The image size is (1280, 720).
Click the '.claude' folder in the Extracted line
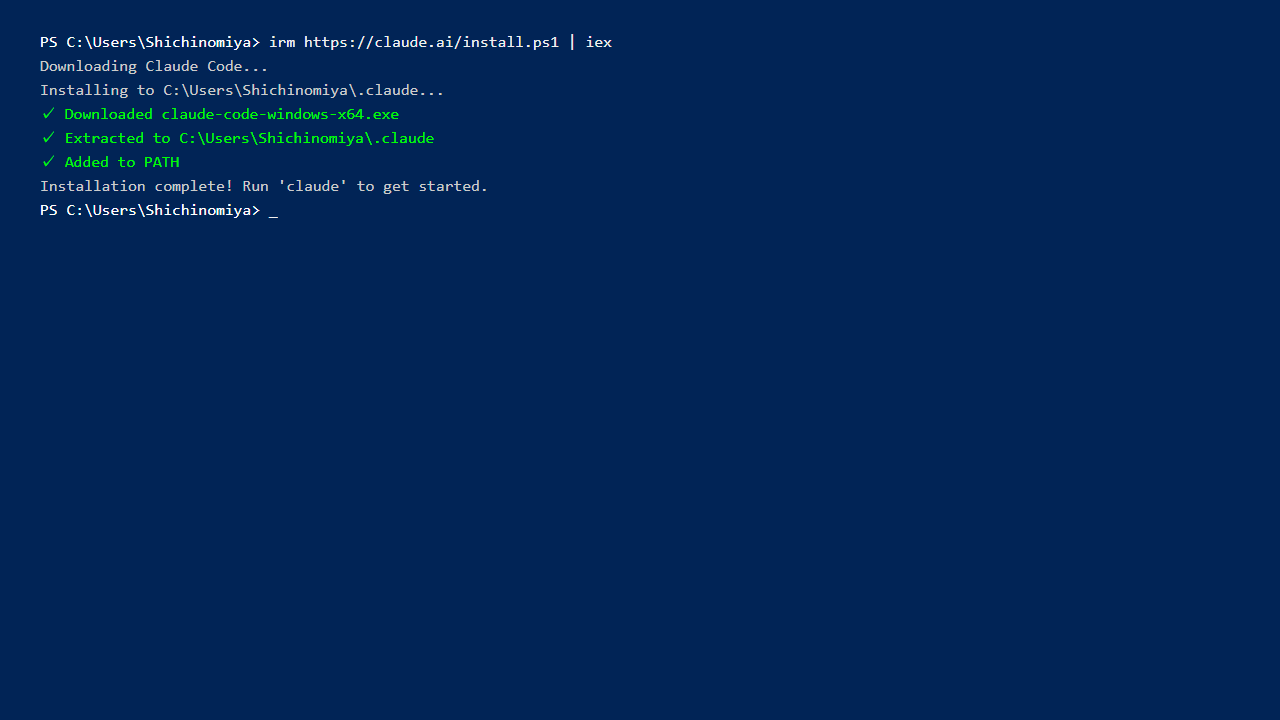pyautogui.click(x=403, y=138)
